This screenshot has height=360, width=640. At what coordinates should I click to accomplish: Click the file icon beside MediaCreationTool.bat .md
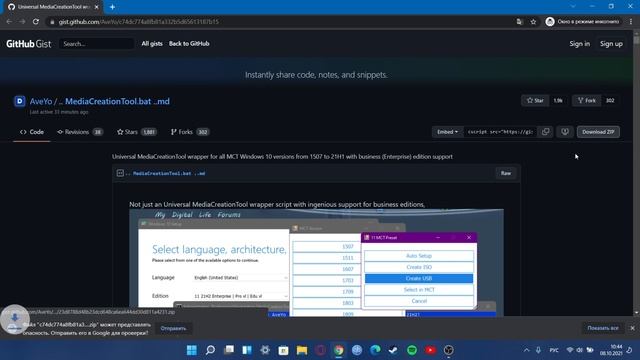pos(120,173)
